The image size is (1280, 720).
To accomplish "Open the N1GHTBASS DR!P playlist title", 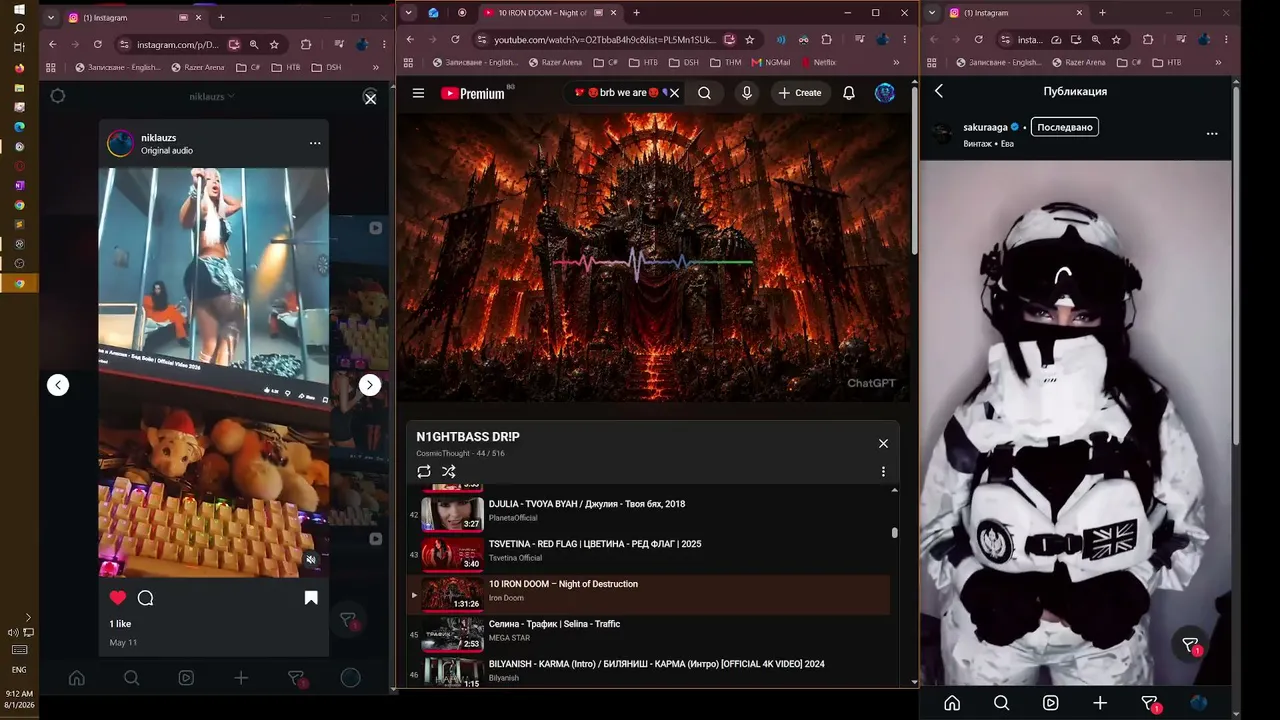I will click(x=468, y=437).
